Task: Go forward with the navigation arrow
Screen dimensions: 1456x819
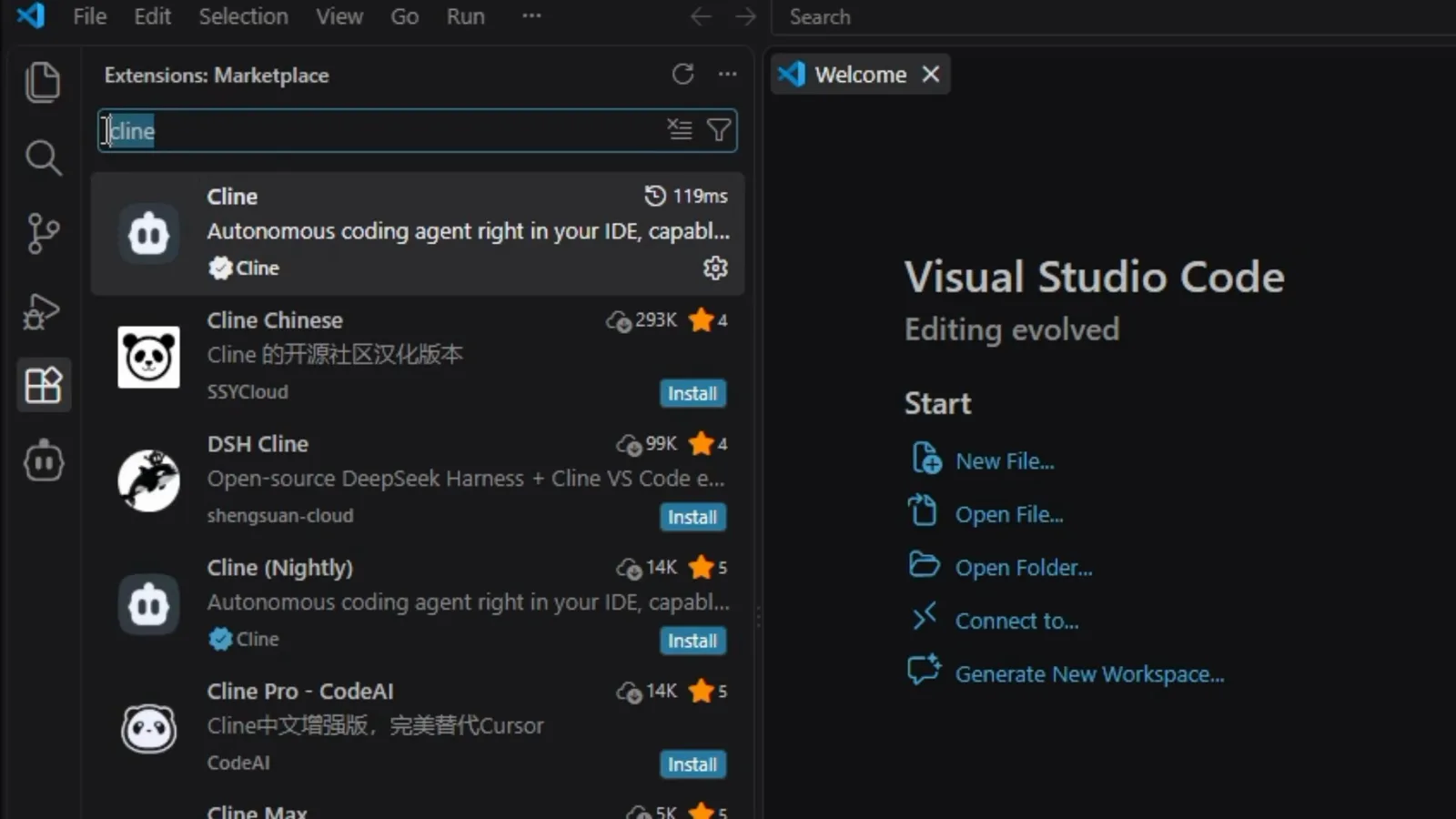Action: coord(745,16)
